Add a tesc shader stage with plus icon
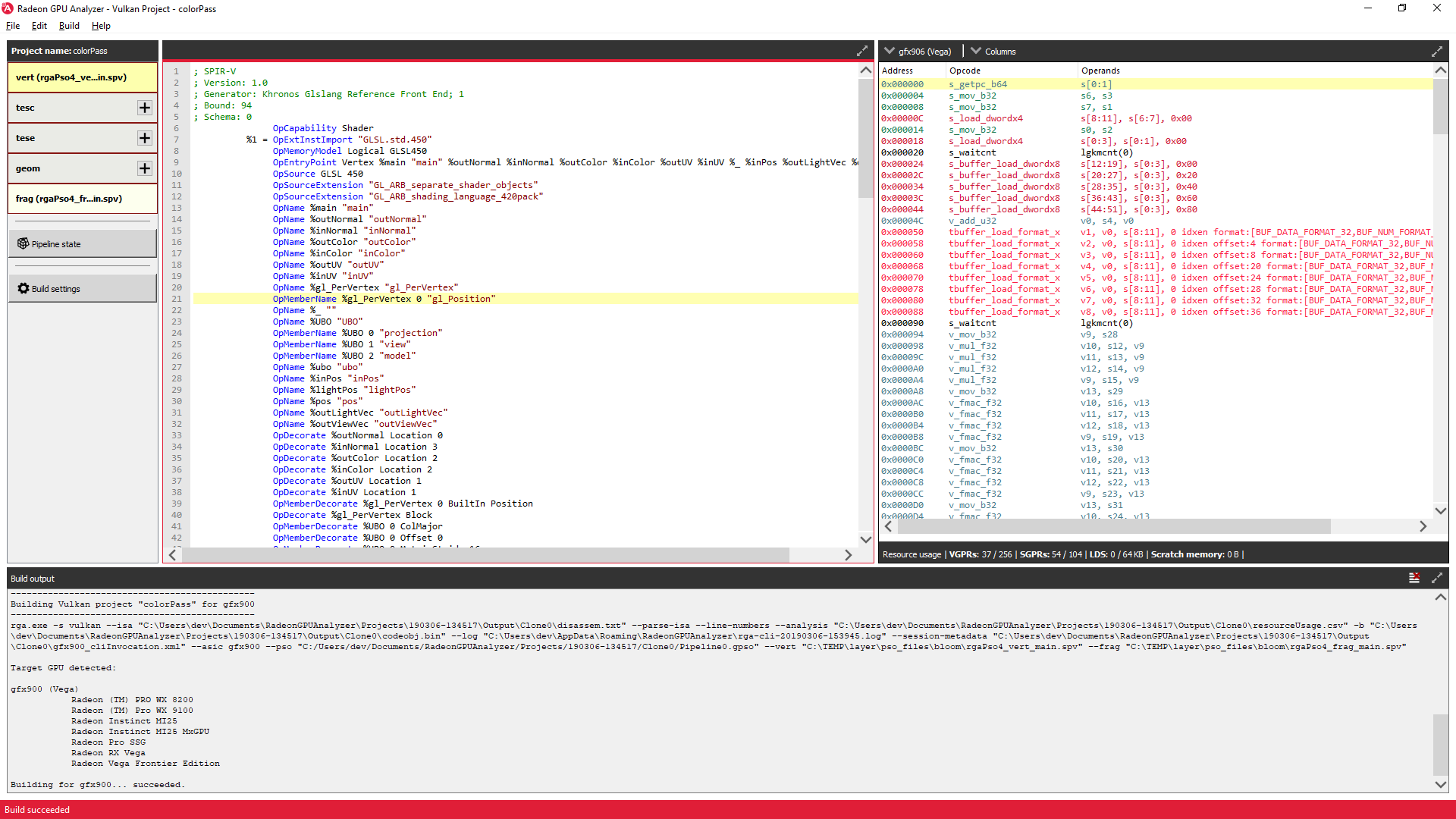1456x819 pixels. (x=145, y=108)
